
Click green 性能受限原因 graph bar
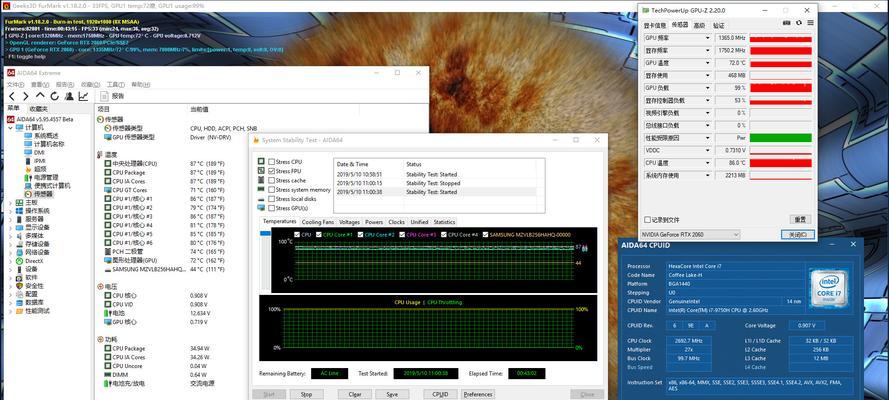click(x=781, y=138)
